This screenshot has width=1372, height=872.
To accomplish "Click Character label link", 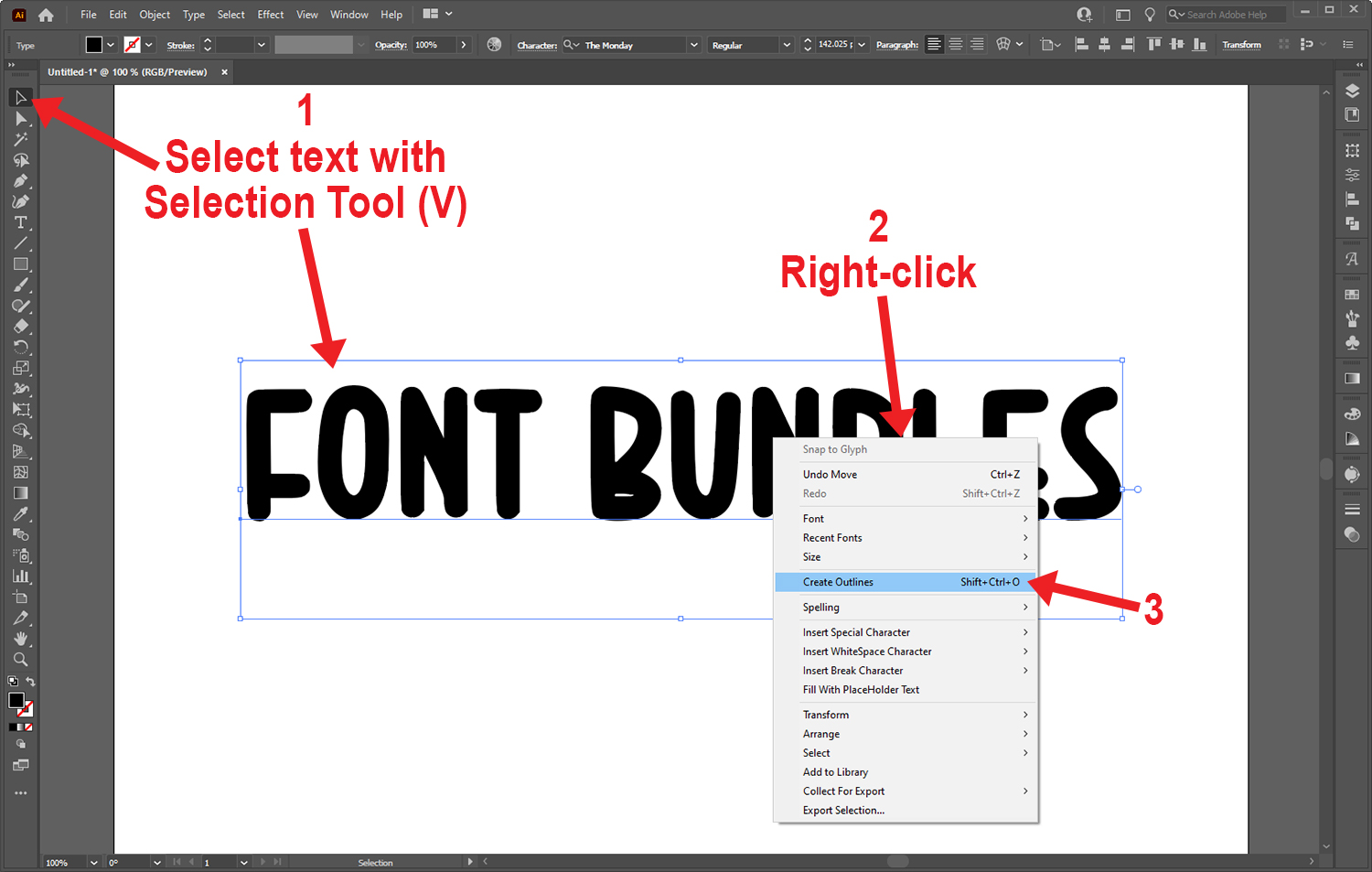I will click(537, 45).
